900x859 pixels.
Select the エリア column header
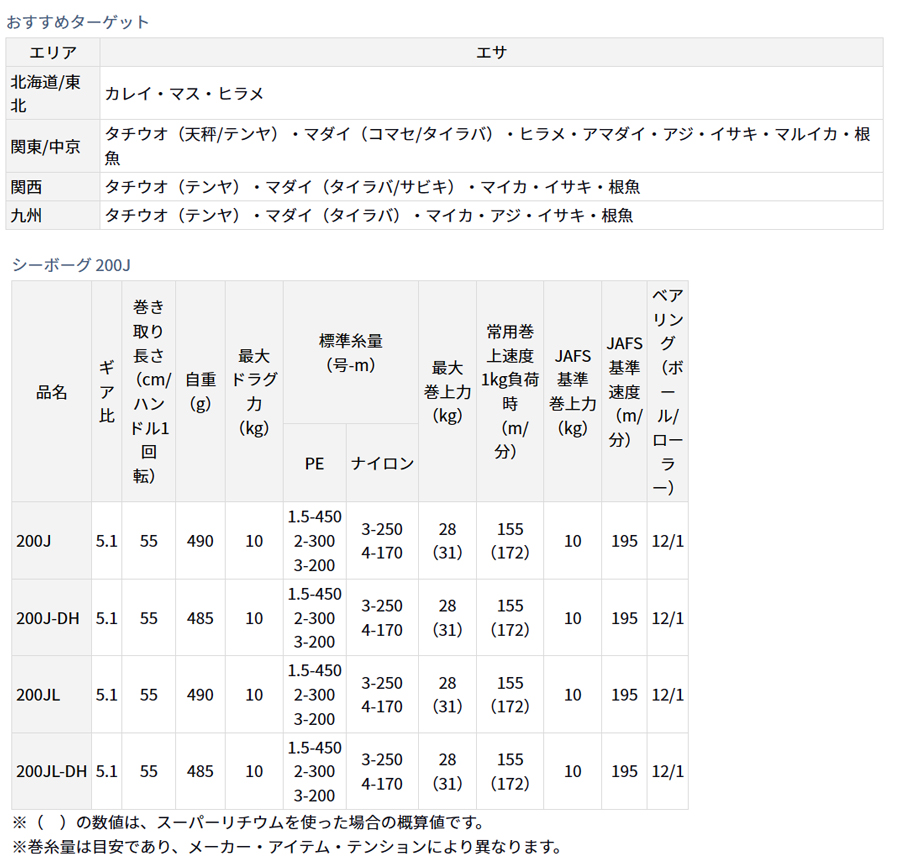(53, 53)
